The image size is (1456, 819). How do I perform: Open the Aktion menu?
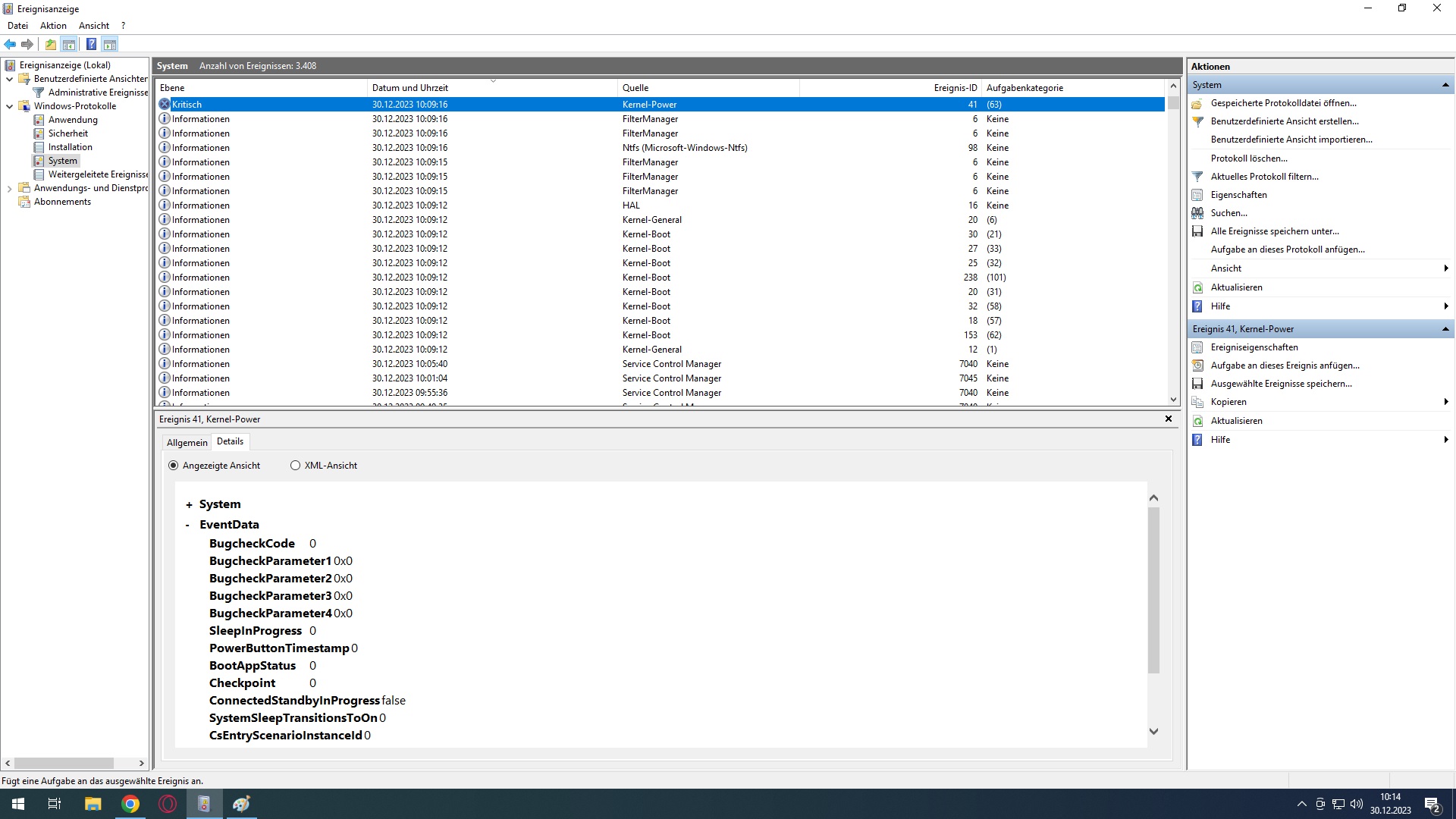click(x=53, y=25)
